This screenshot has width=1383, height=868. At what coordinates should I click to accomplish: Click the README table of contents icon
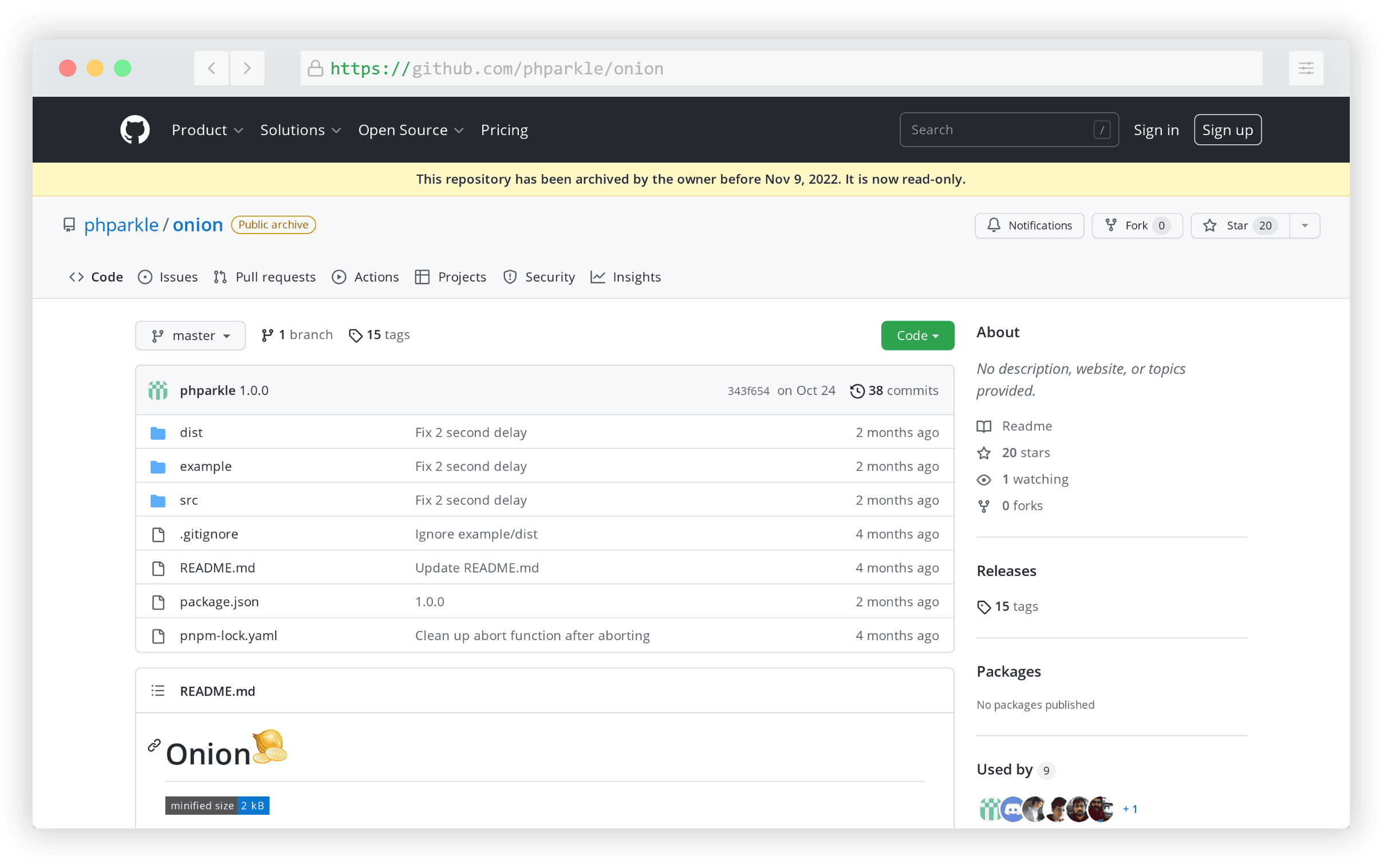point(158,691)
